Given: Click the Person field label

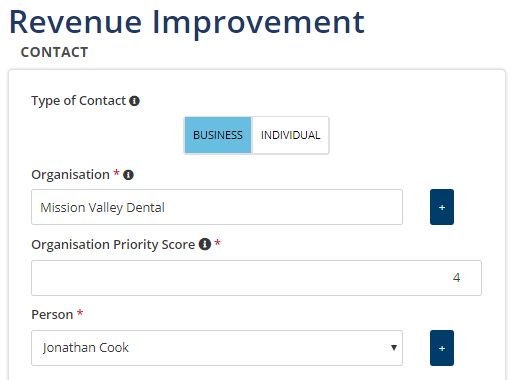Looking at the screenshot, I should tap(52, 315).
